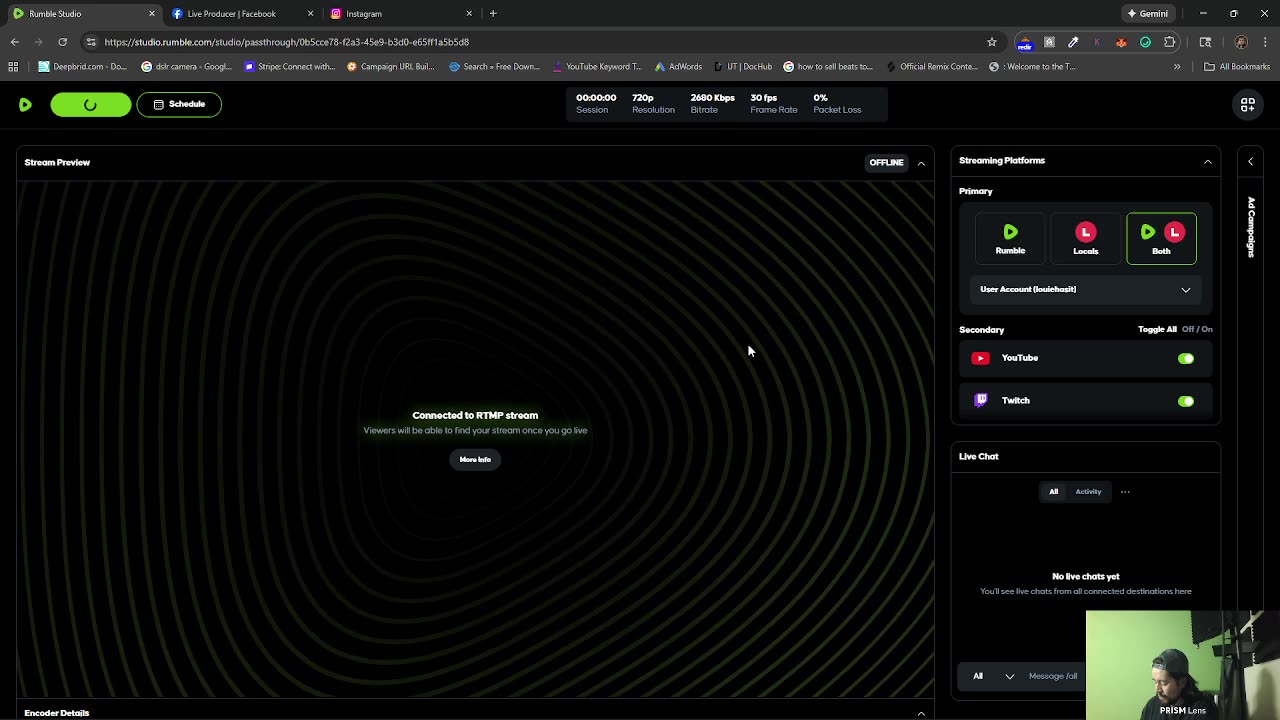The width and height of the screenshot is (1280, 720).
Task: Open the chat destination All dropdown
Action: (994, 676)
